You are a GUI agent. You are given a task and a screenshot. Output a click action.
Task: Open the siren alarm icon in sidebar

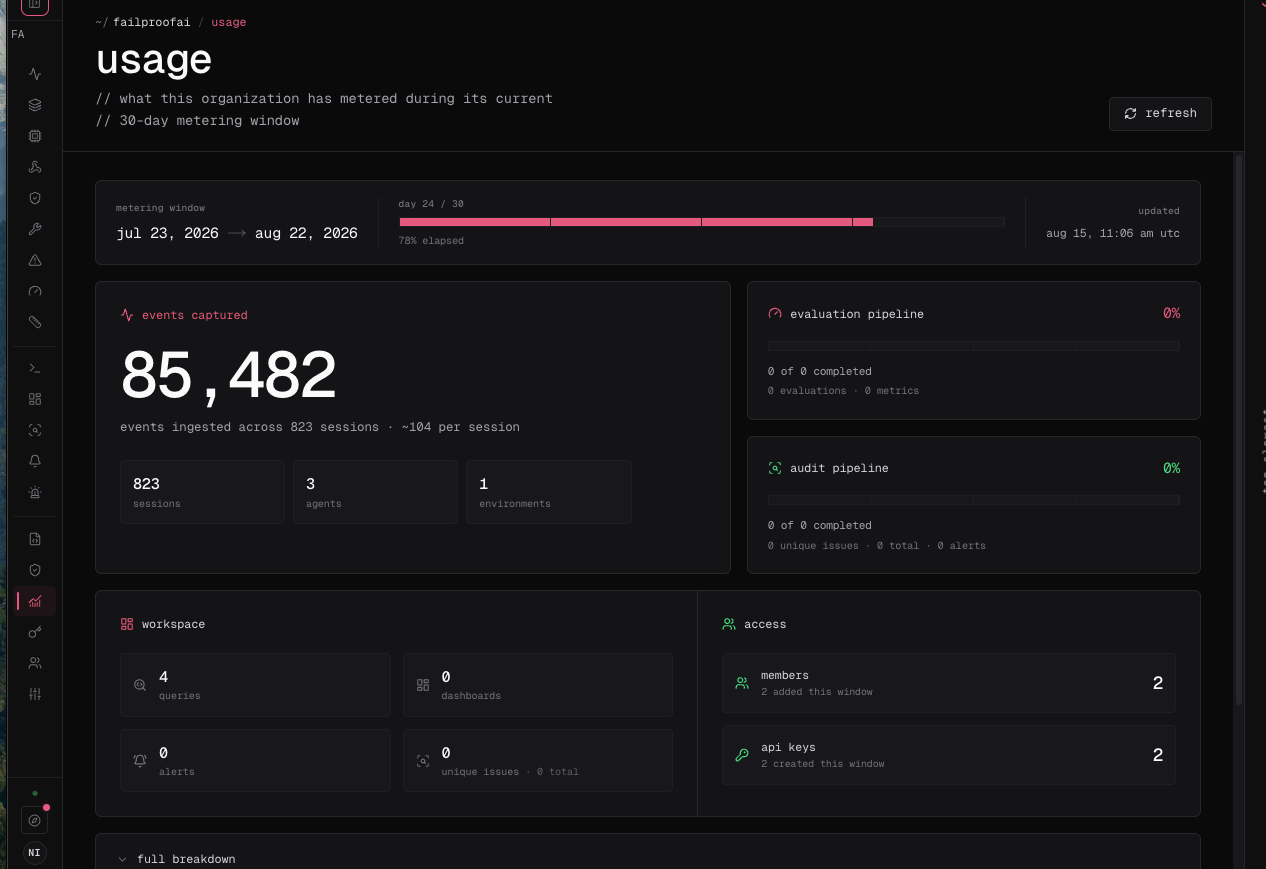(x=35, y=492)
